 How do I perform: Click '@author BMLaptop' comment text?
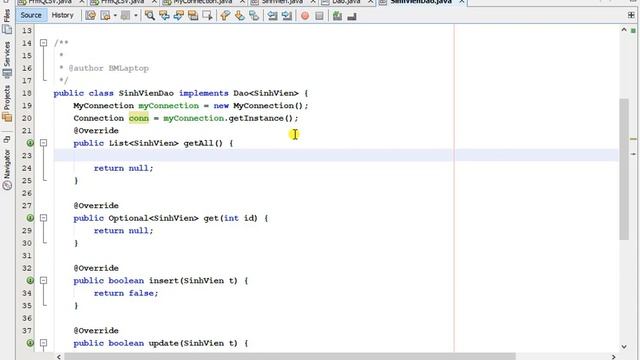click(x=109, y=68)
